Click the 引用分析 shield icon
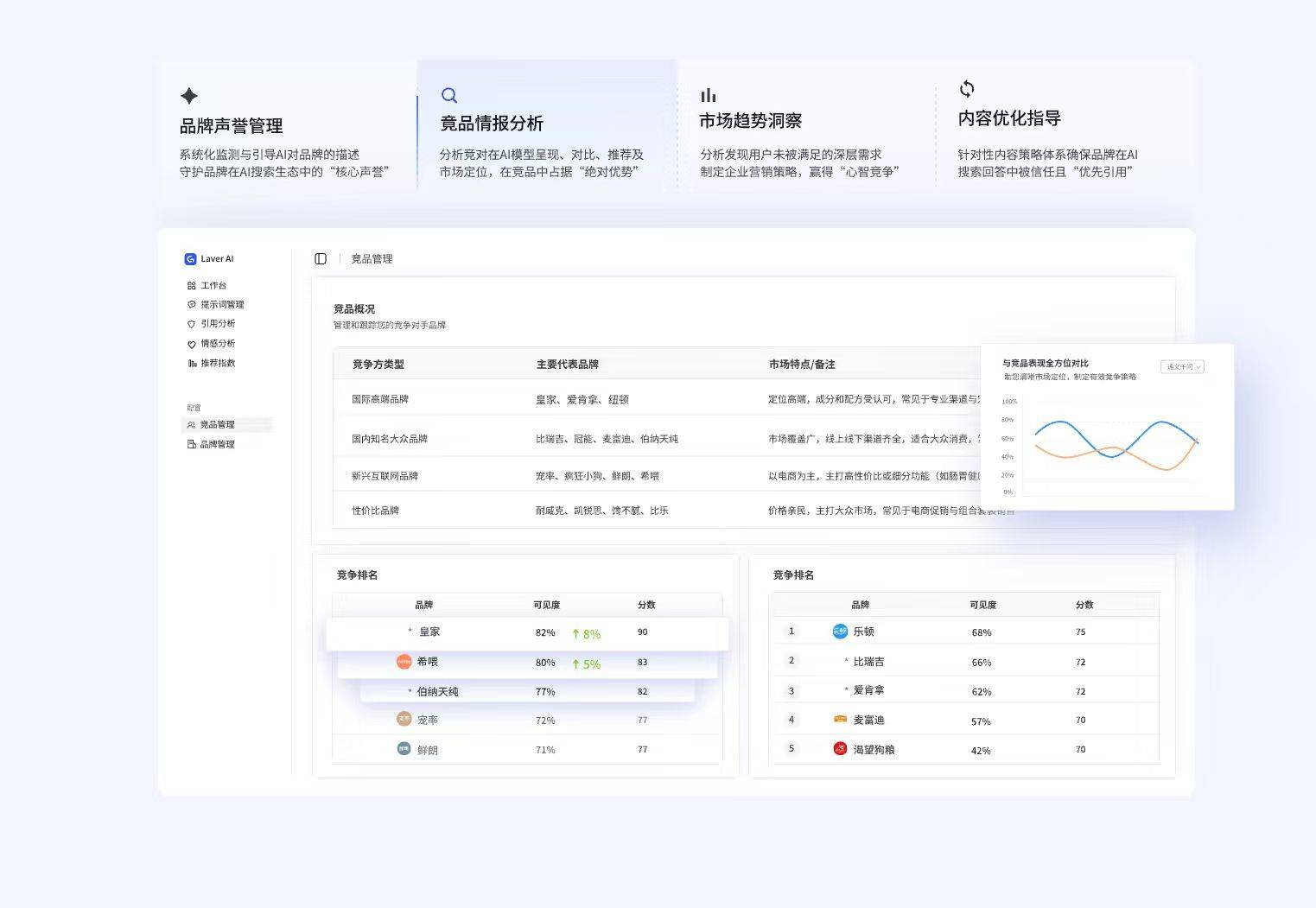 click(192, 324)
